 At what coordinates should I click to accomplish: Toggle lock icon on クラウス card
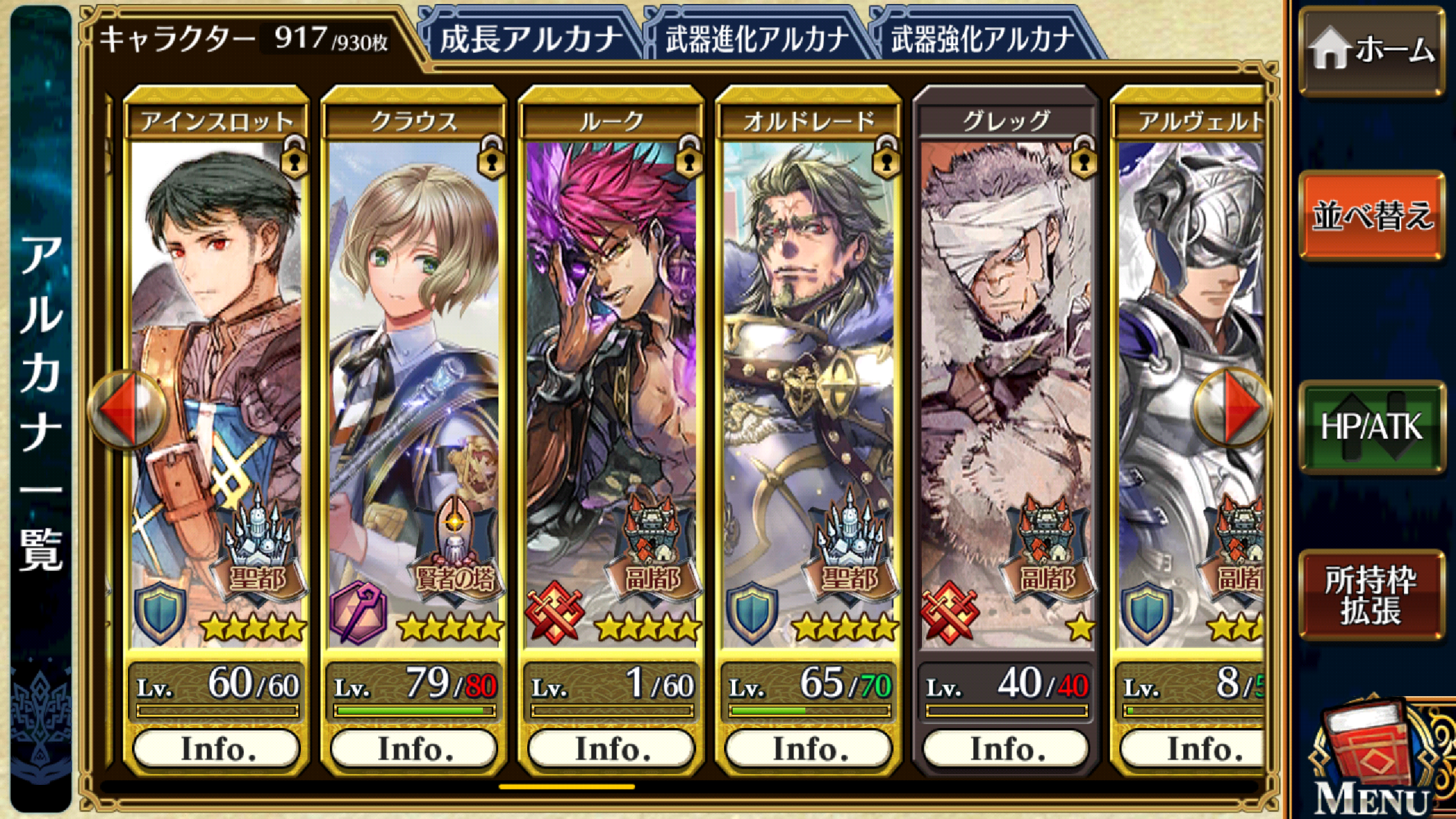tap(491, 157)
